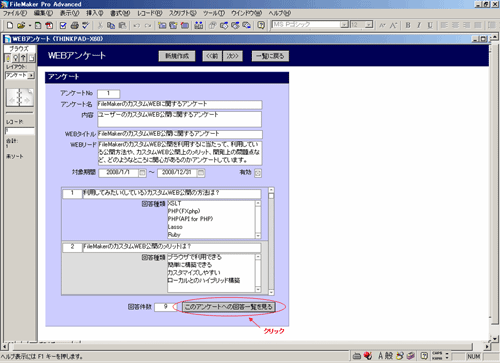This screenshot has height=363, width=500.
Task: Click the <<前 previous button
Action: click(x=212, y=56)
